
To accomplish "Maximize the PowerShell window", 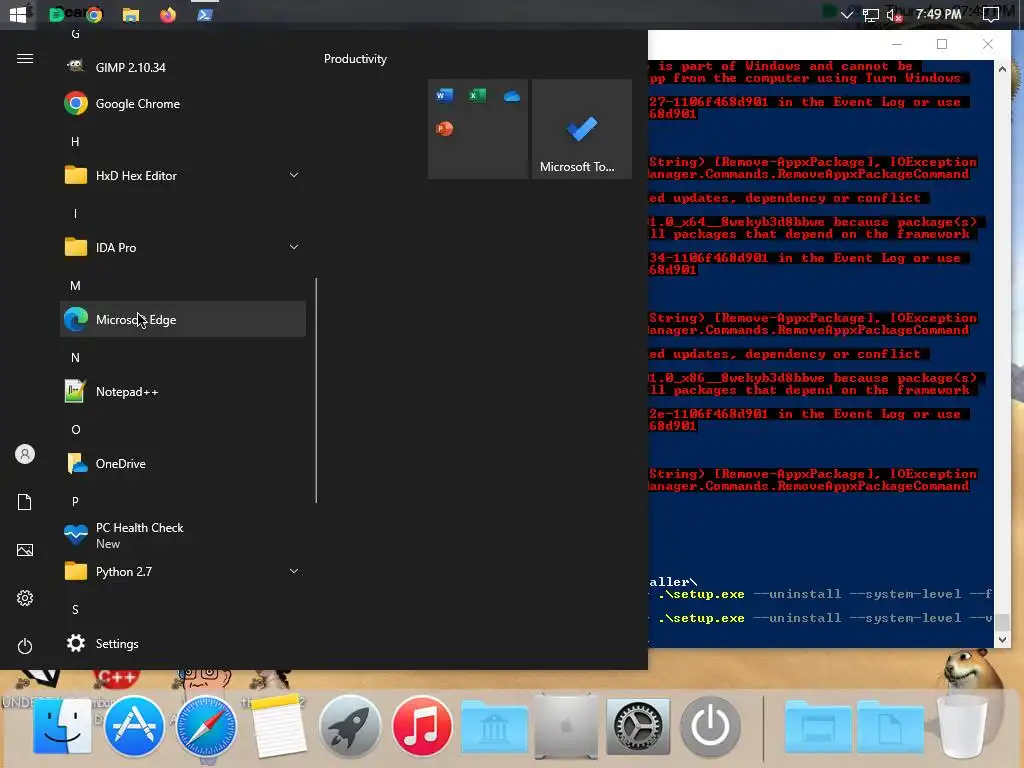I will pos(942,44).
